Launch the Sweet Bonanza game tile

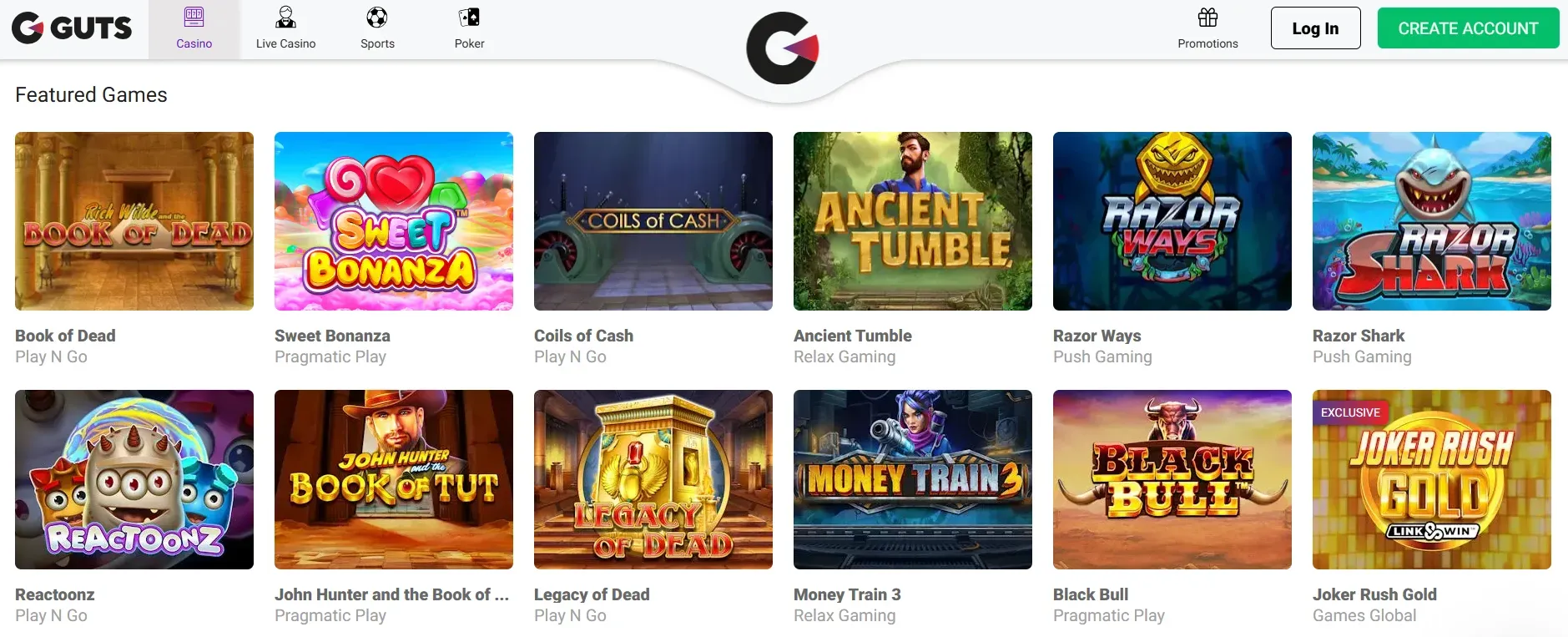click(394, 221)
